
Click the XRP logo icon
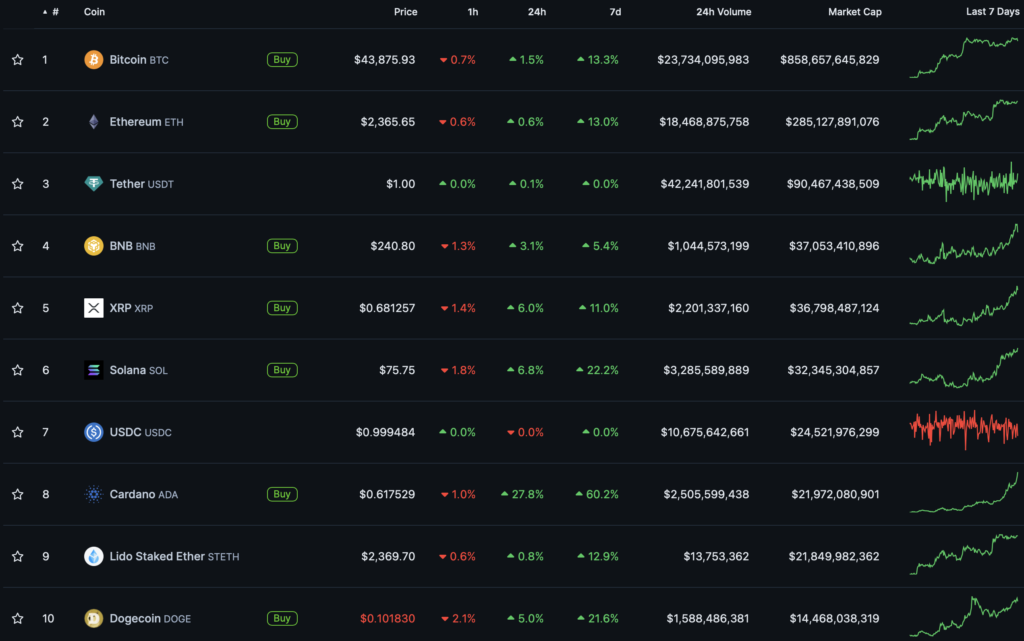93,308
